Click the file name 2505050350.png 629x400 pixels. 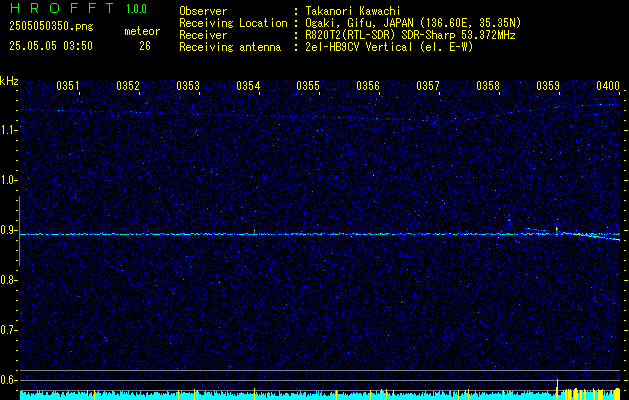[51, 27]
